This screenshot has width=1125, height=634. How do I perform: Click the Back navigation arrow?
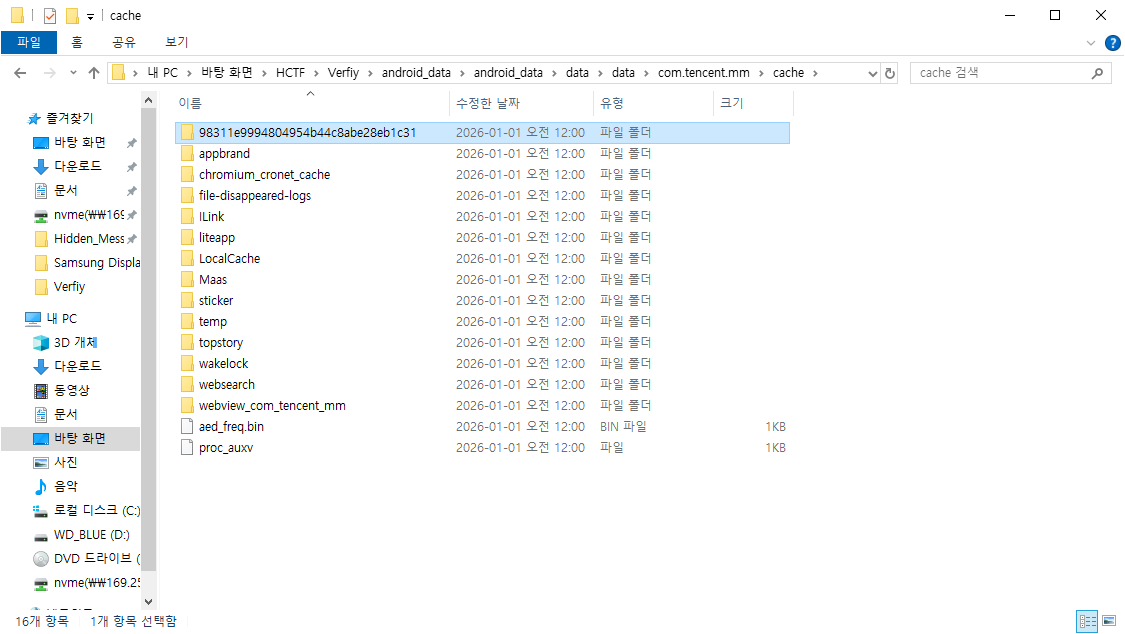(19, 73)
